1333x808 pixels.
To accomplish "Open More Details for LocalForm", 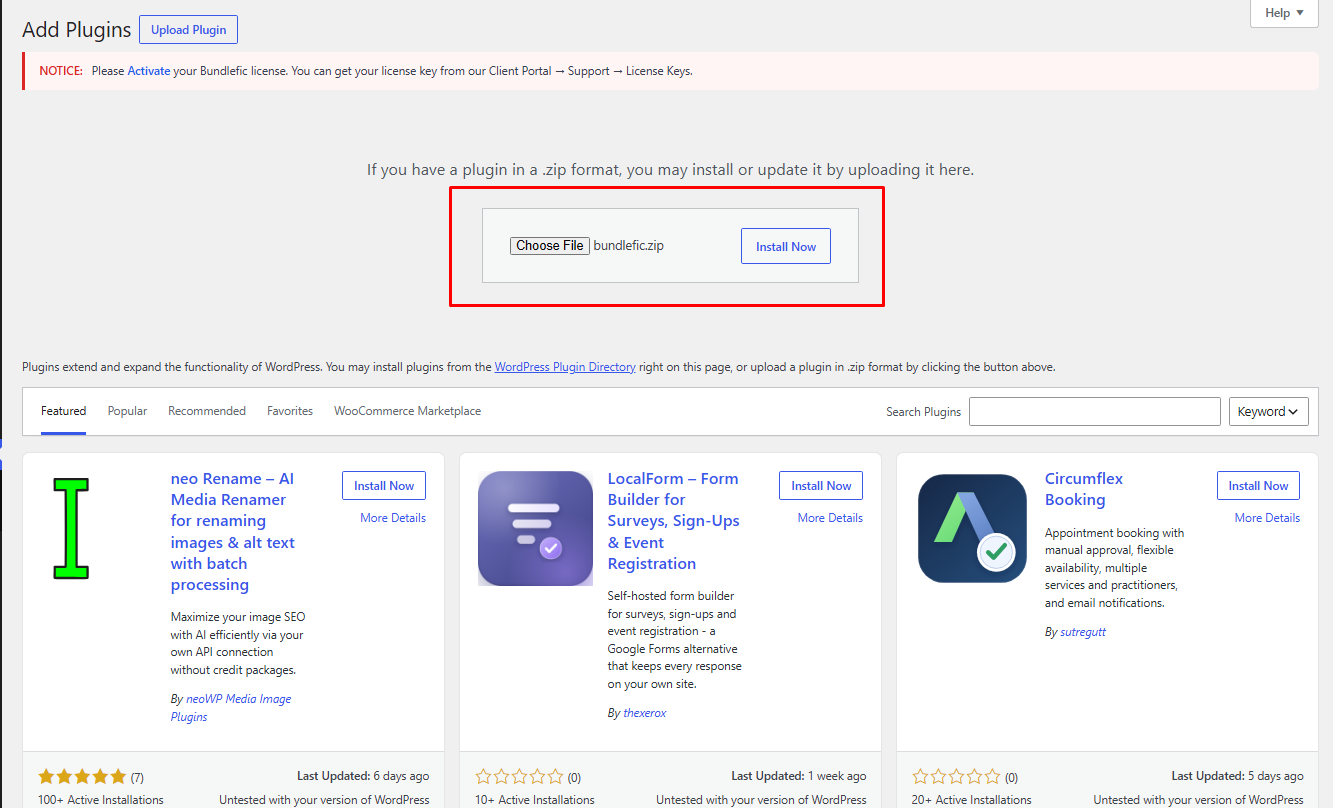I will (830, 518).
